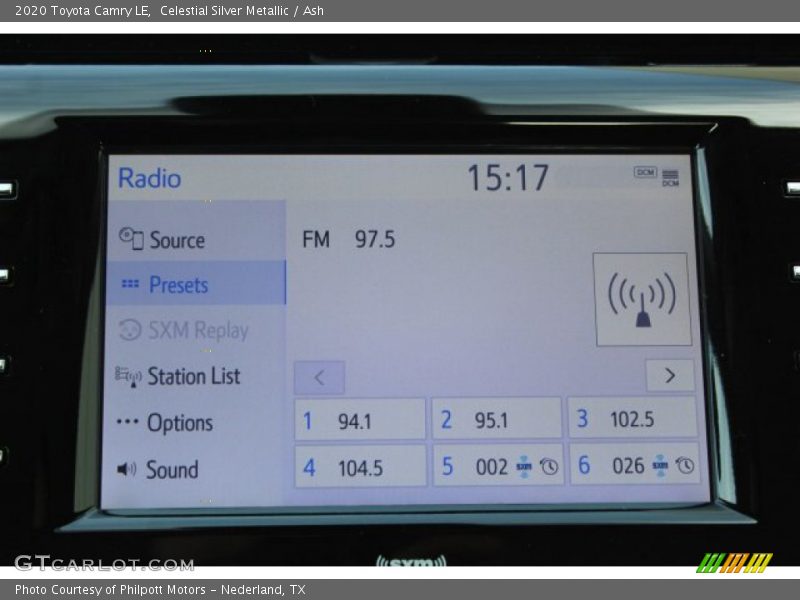The height and width of the screenshot is (600, 800).
Task: Tap the Station List antenna icon
Action: (128, 377)
